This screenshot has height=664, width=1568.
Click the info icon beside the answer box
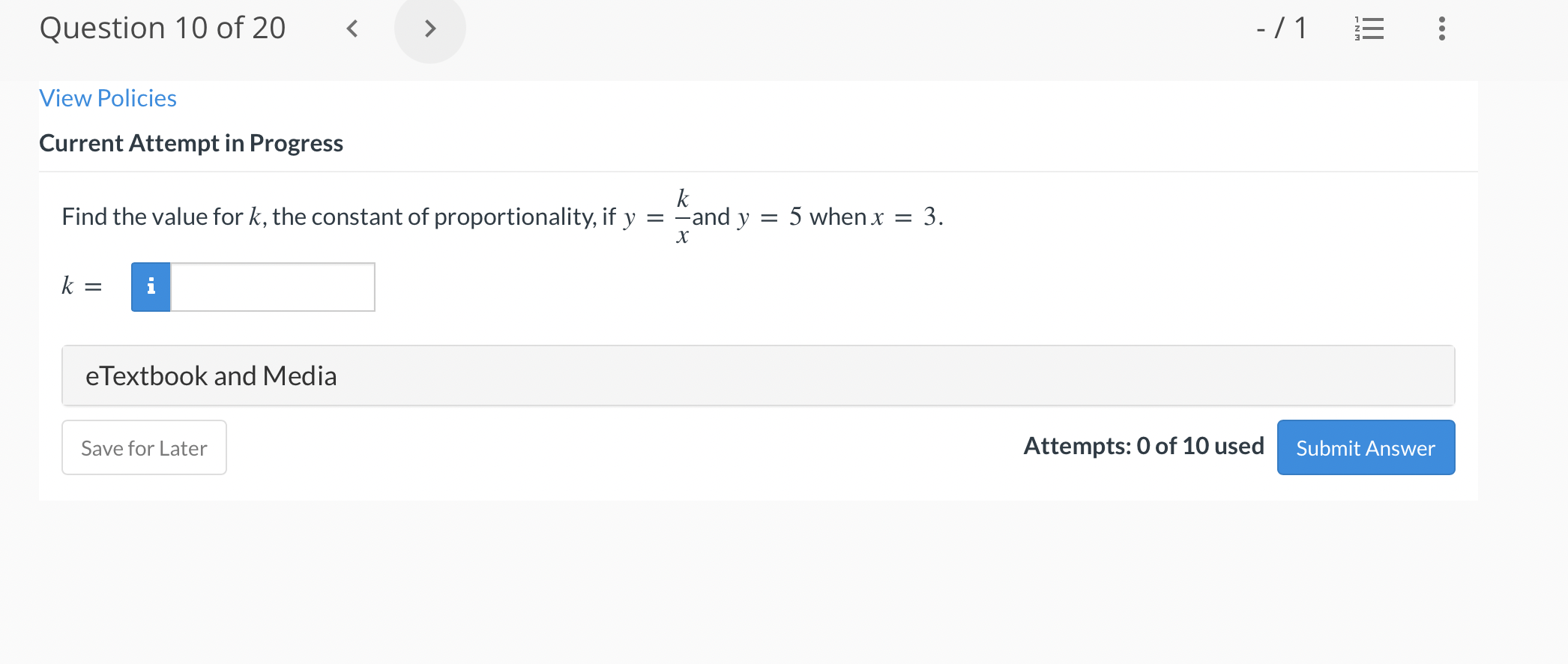point(150,287)
